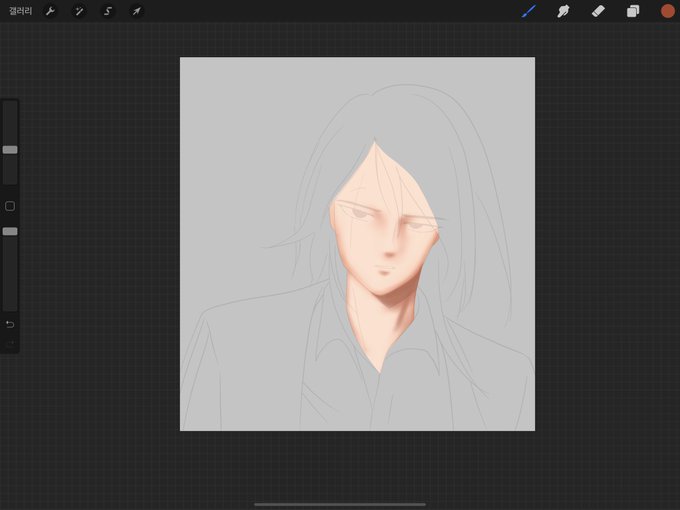Tap the home indicator bar

[x=340, y=504]
